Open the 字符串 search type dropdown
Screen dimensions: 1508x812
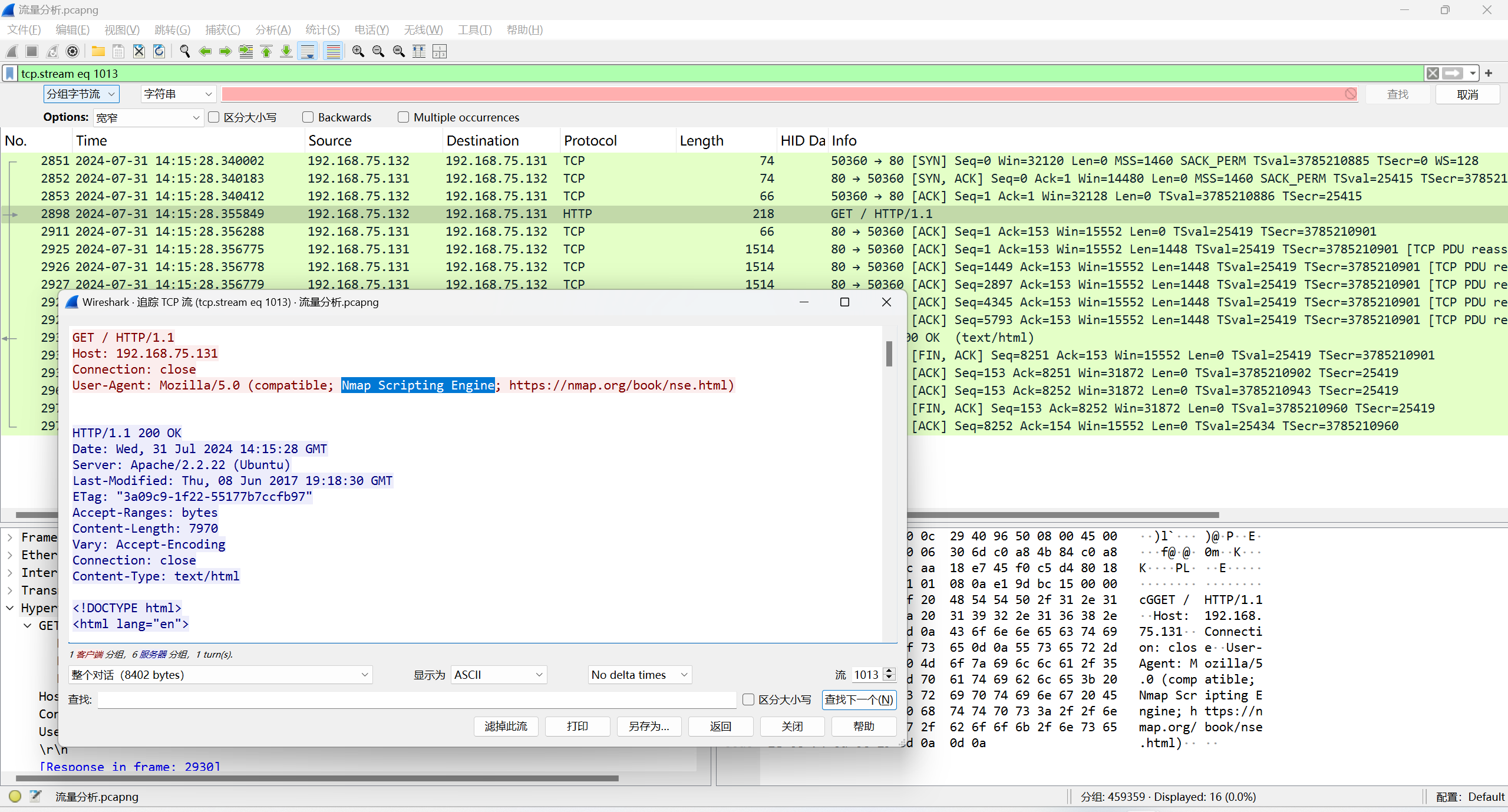point(178,94)
